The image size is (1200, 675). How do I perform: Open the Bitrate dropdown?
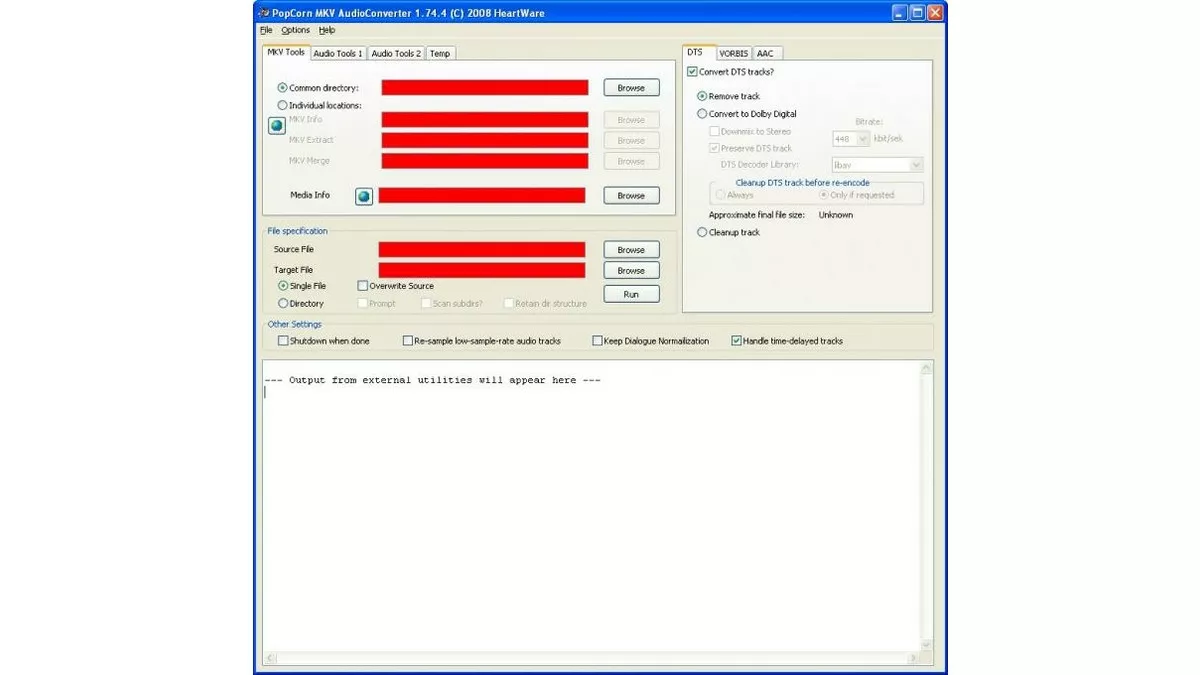[x=861, y=139]
